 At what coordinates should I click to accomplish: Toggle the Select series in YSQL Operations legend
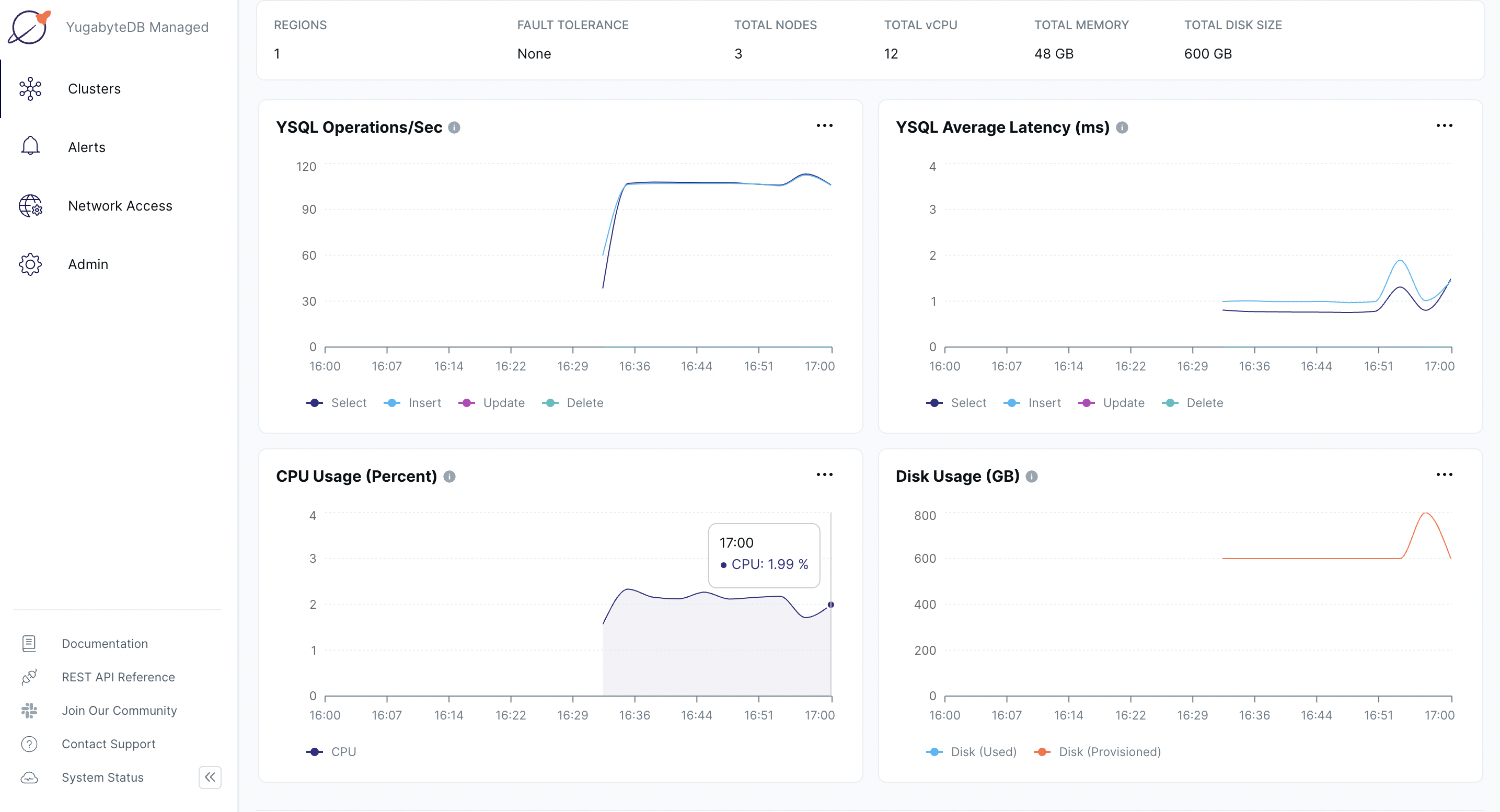337,402
